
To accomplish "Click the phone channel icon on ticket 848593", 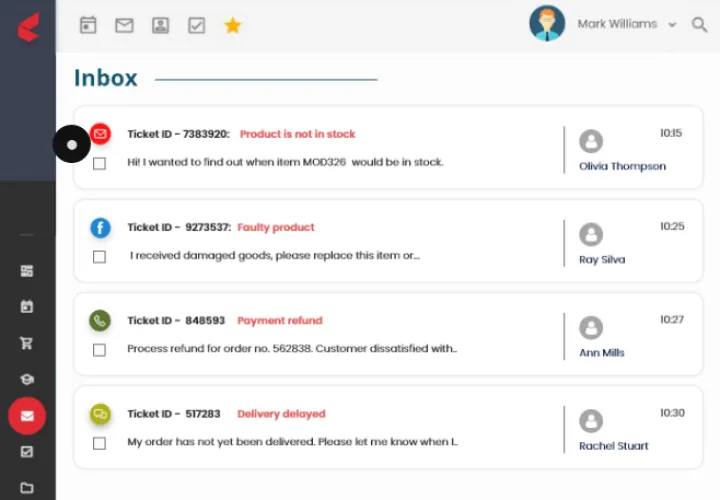I will (100, 320).
